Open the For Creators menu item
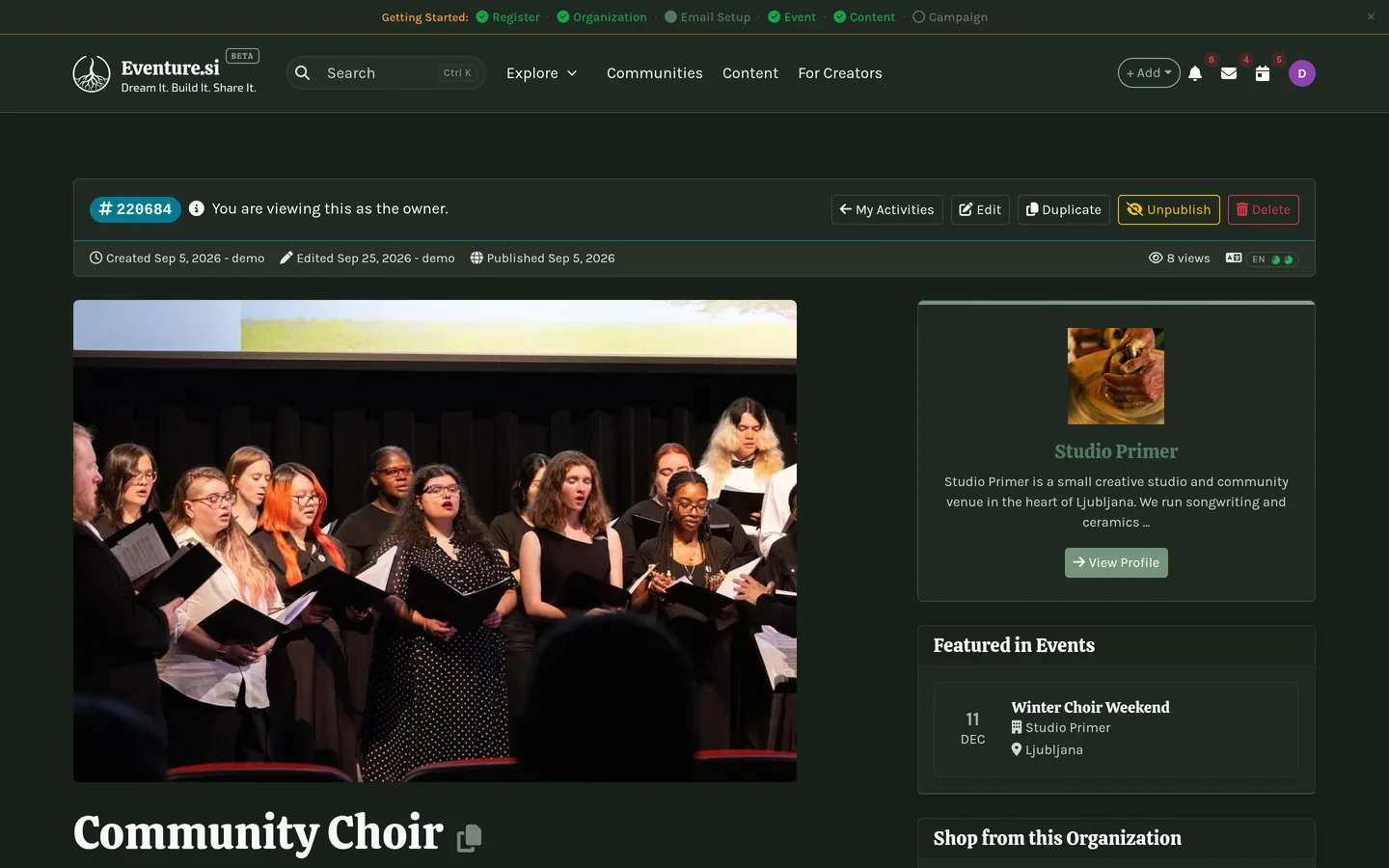Screen dimensions: 1389x868 [840, 73]
